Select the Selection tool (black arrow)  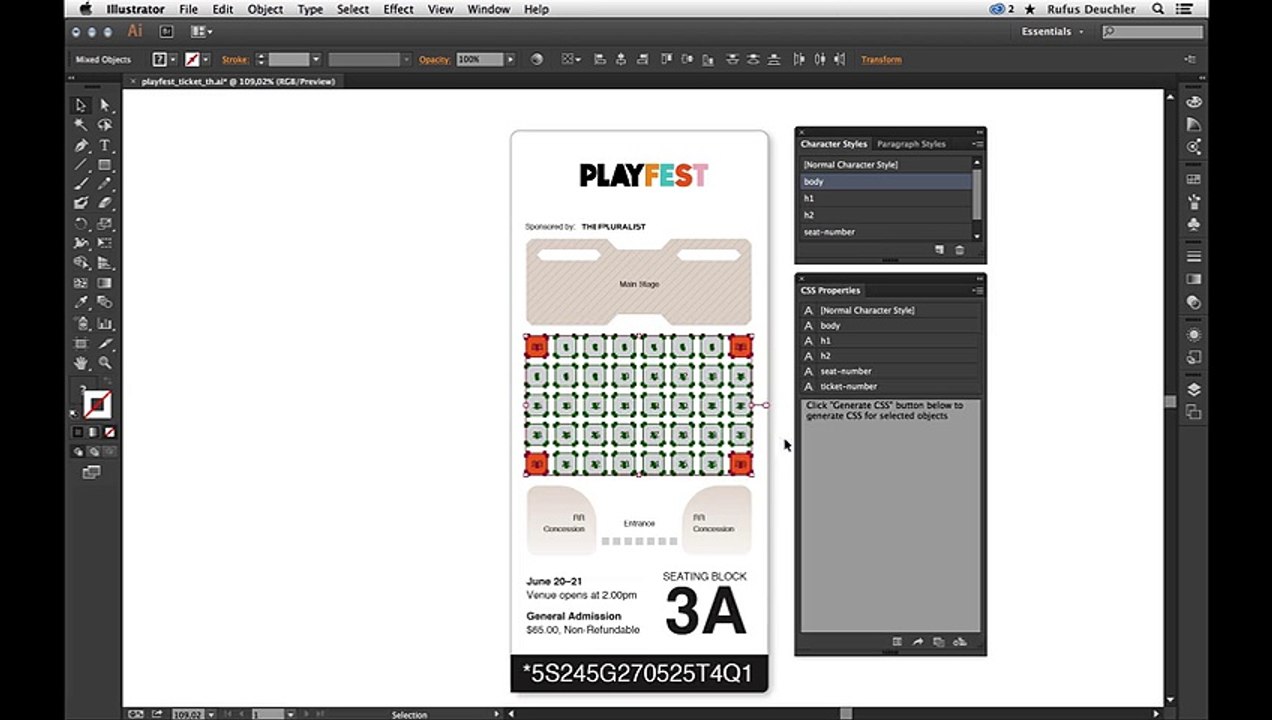[x=81, y=106]
